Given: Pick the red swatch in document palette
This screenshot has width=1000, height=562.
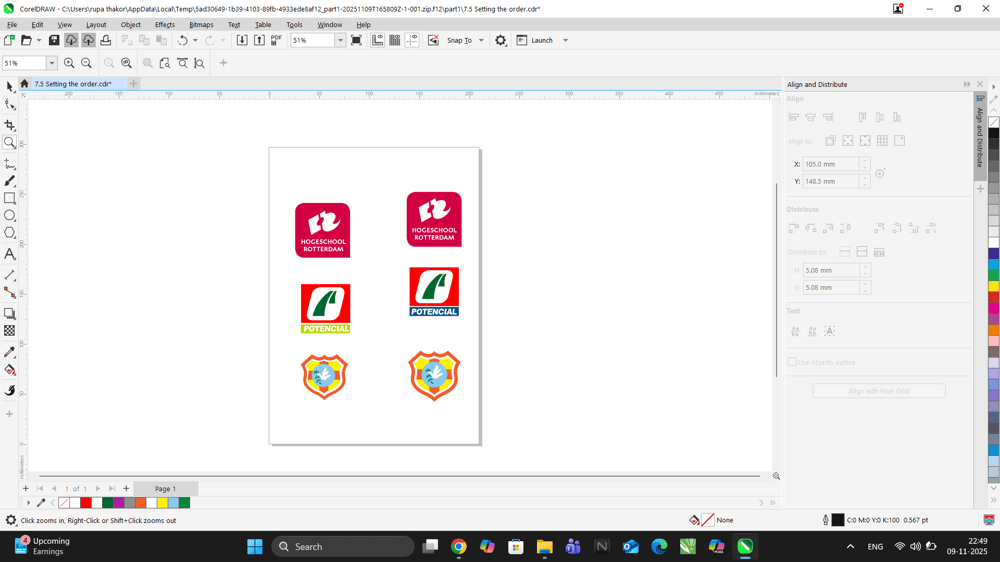Looking at the screenshot, I should click(x=85, y=503).
